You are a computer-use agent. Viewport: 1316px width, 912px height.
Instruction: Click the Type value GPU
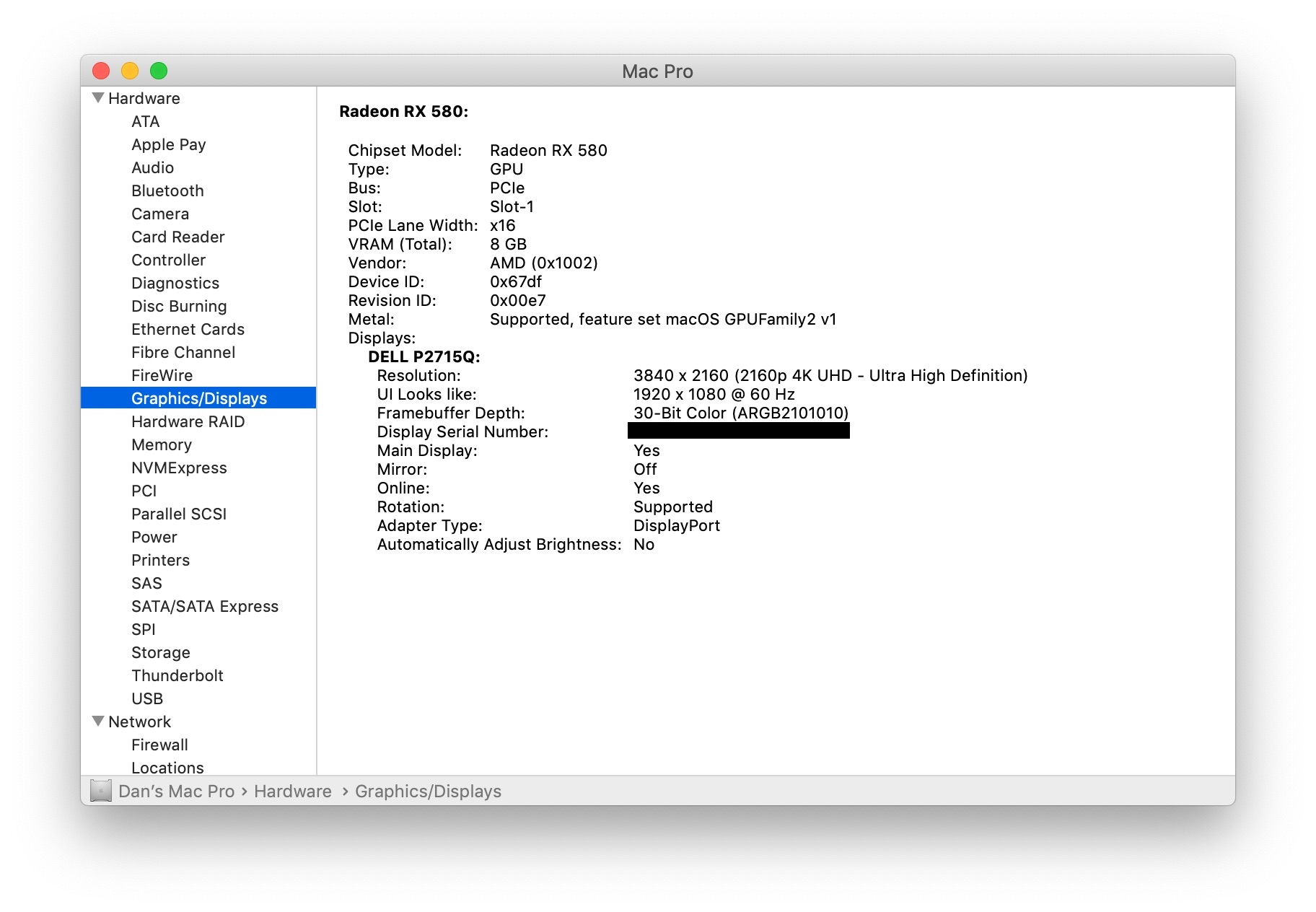[506, 169]
